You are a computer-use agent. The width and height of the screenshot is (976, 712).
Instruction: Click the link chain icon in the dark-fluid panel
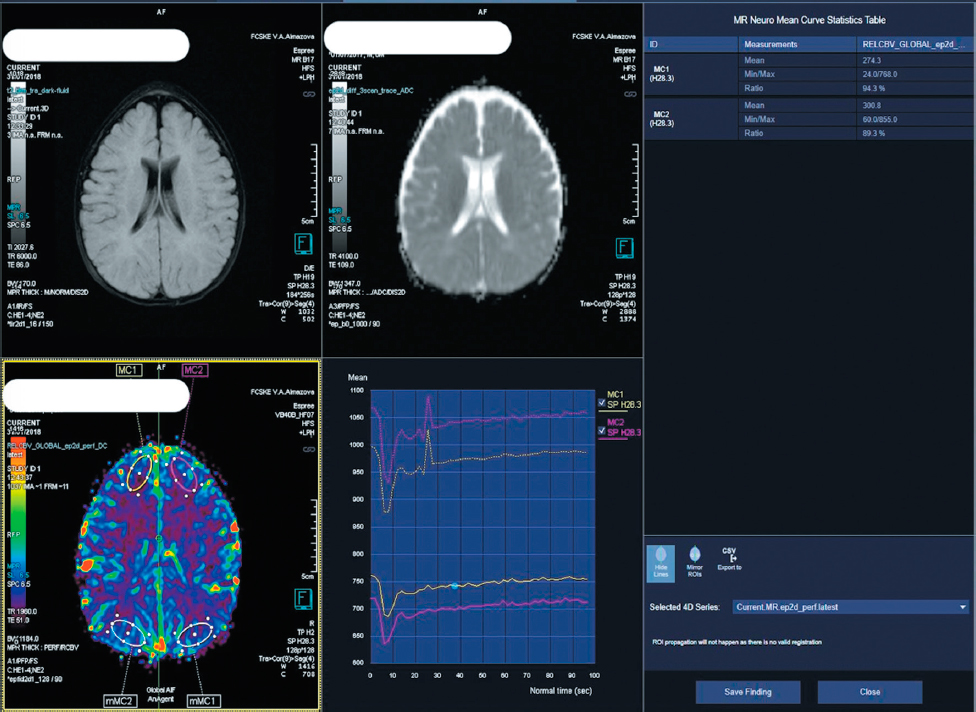(x=309, y=93)
